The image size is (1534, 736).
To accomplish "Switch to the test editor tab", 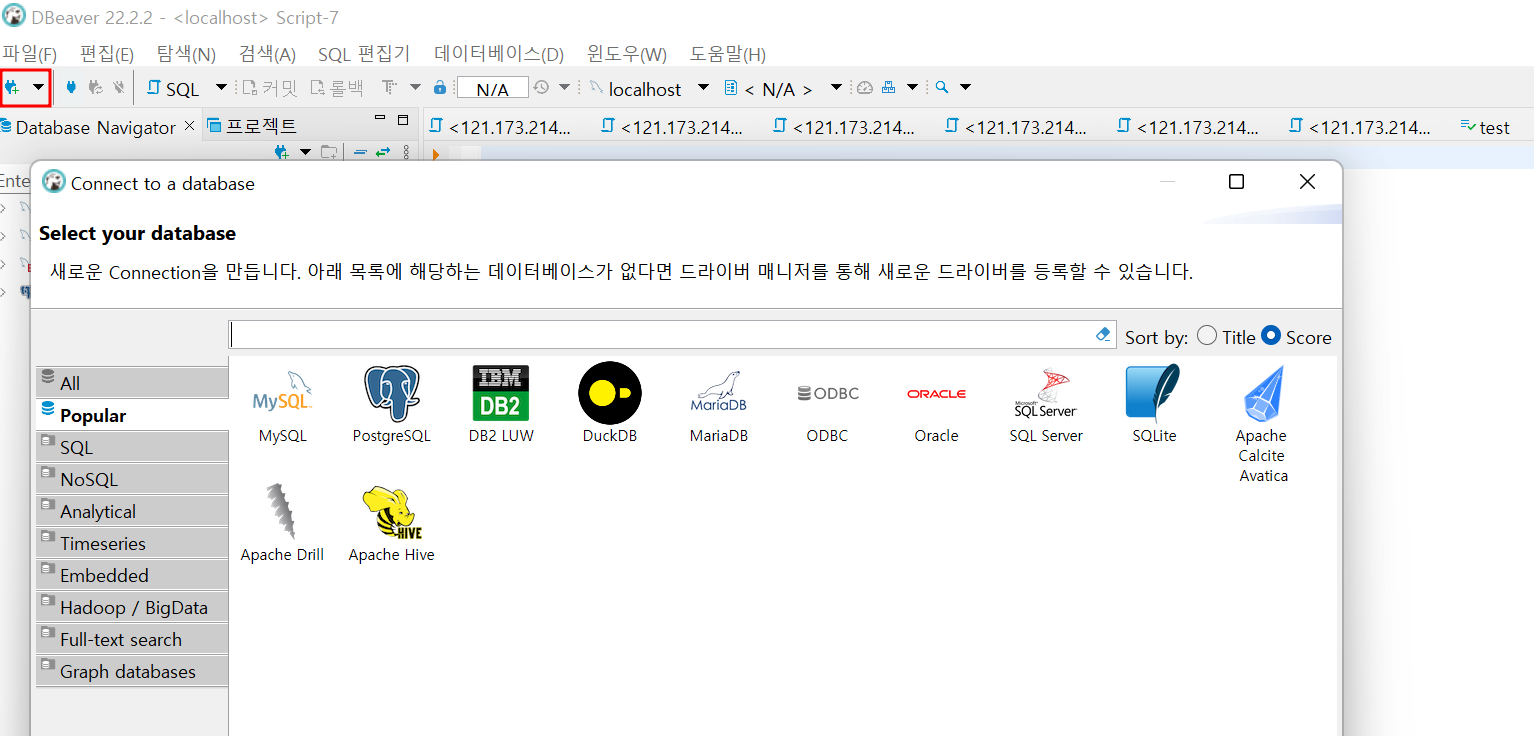I will (x=1485, y=127).
